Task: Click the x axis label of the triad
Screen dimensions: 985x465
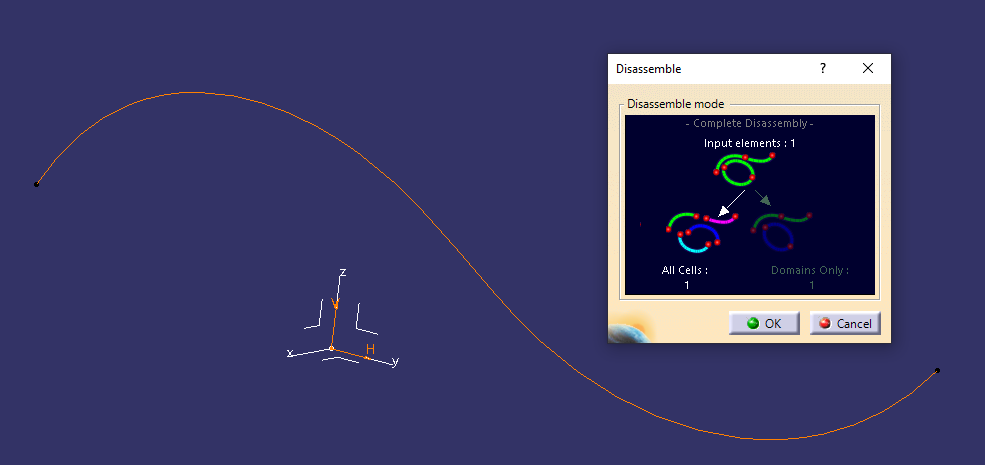Action: pos(290,353)
